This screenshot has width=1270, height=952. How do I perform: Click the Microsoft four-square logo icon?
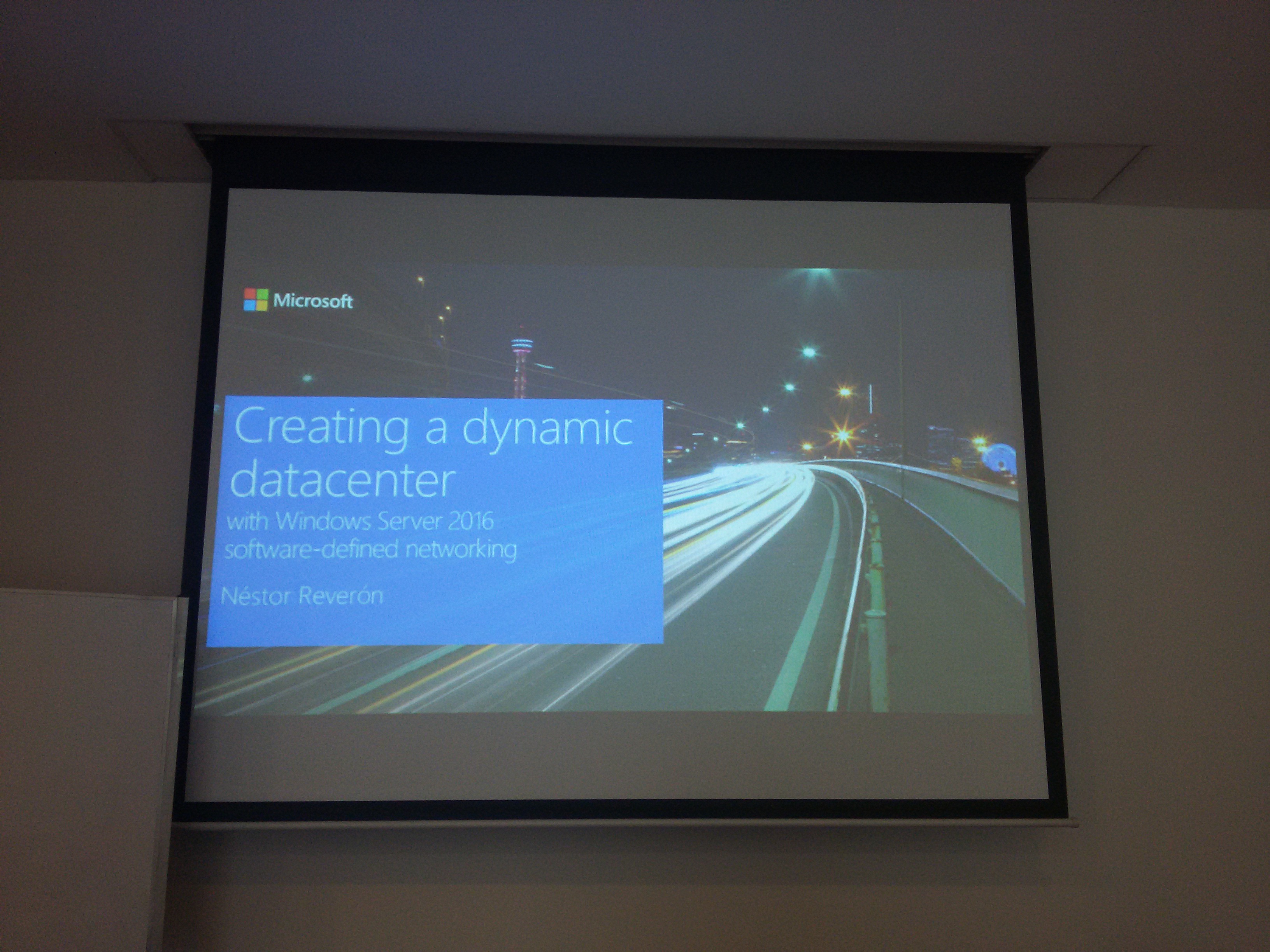[256, 299]
